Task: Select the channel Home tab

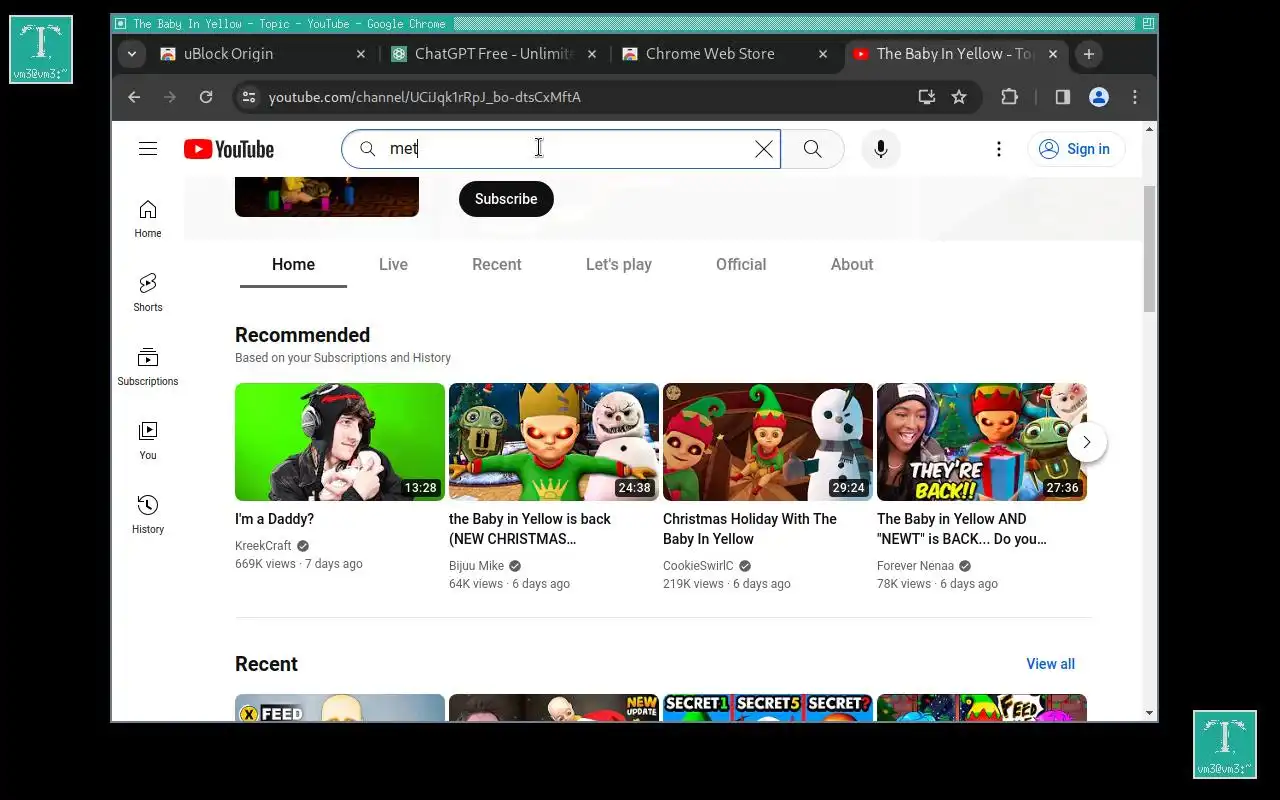Action: tap(293, 265)
